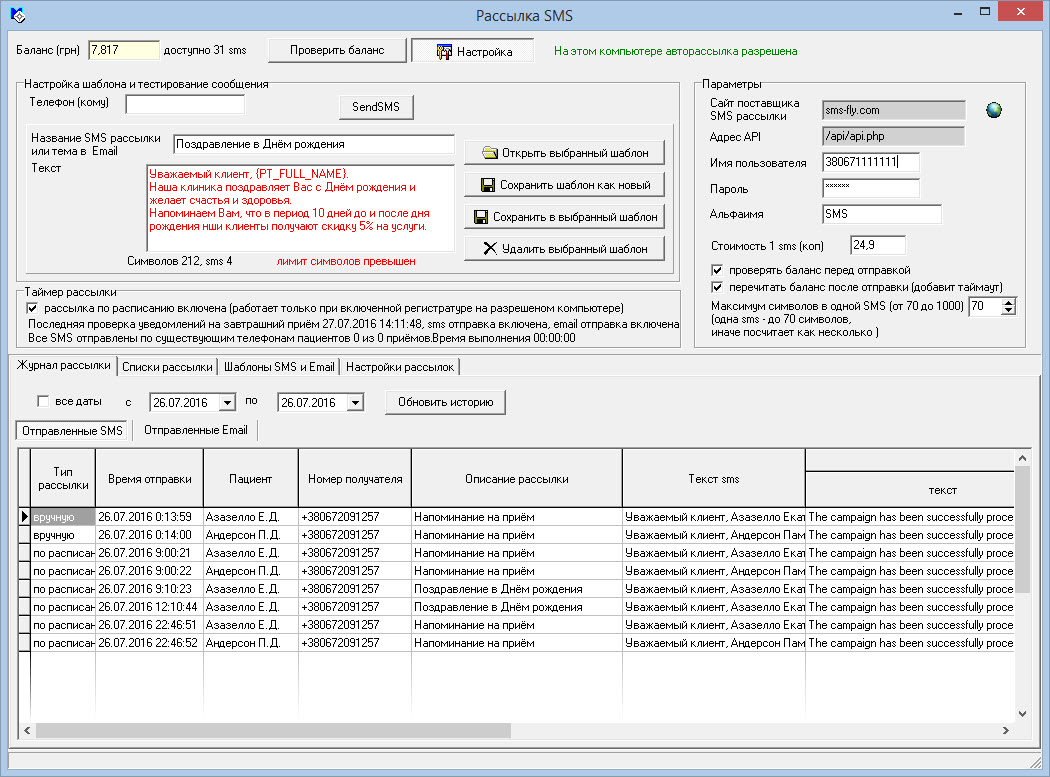Delete template via Удалить выбранный шаблон
Image resolution: width=1050 pixels, height=777 pixels.
[564, 249]
